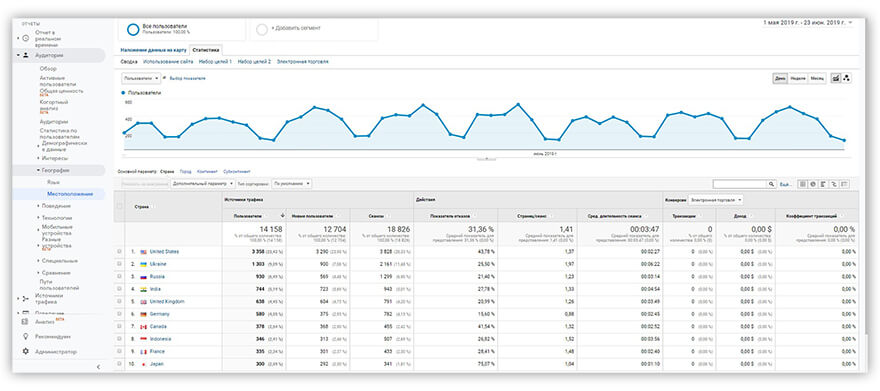Image resolution: width=880 pixels, height=391 pixels.
Task: Click the All Users segment circle
Action: point(133,29)
